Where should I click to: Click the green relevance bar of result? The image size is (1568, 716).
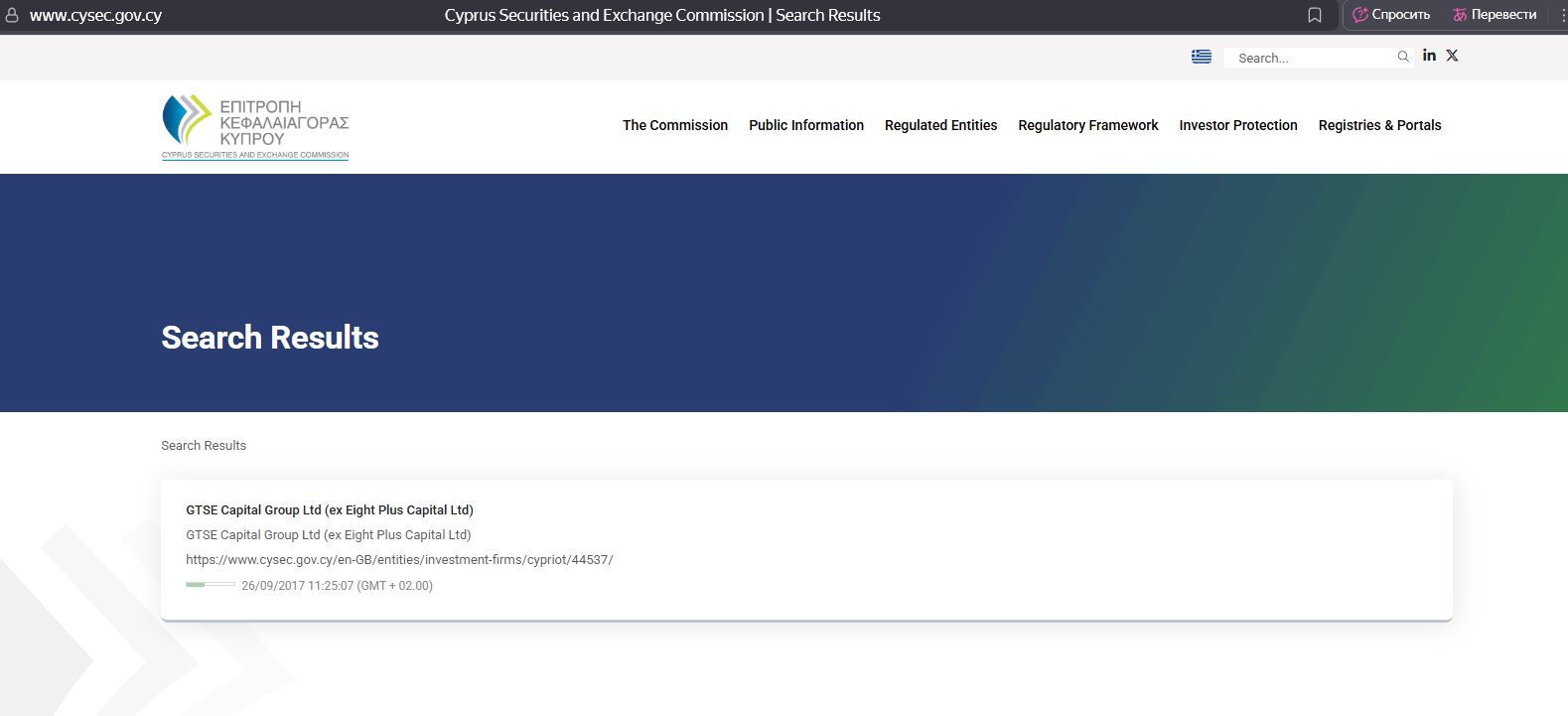[x=211, y=585]
